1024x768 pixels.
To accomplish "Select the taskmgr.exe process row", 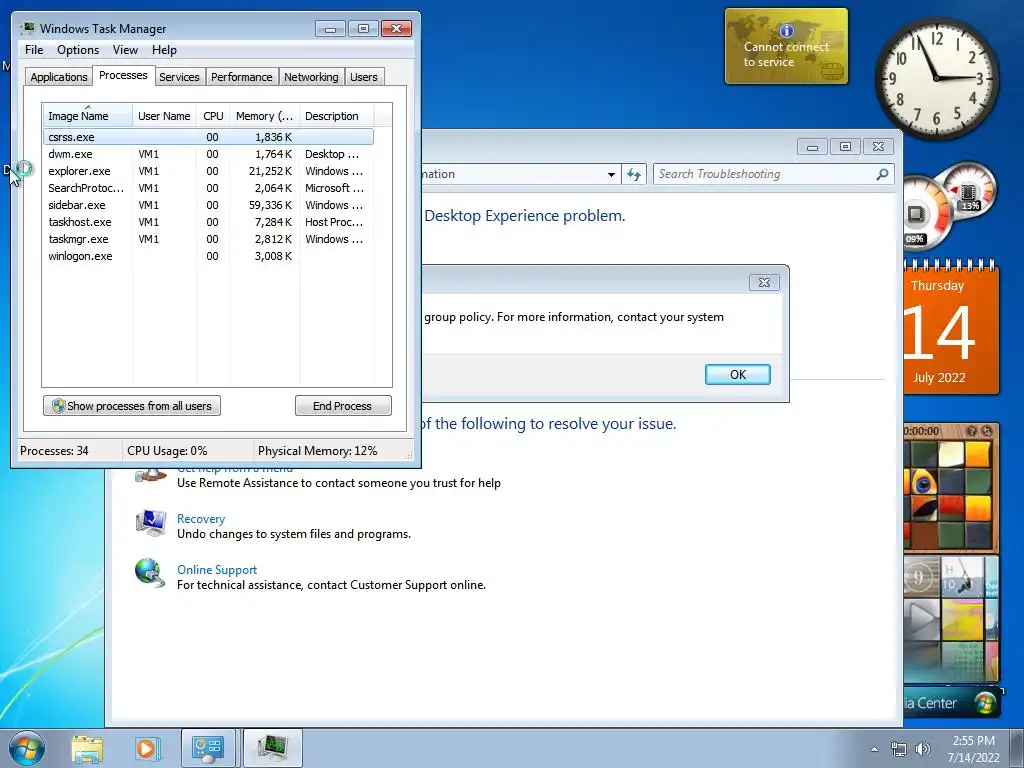I will 208,239.
